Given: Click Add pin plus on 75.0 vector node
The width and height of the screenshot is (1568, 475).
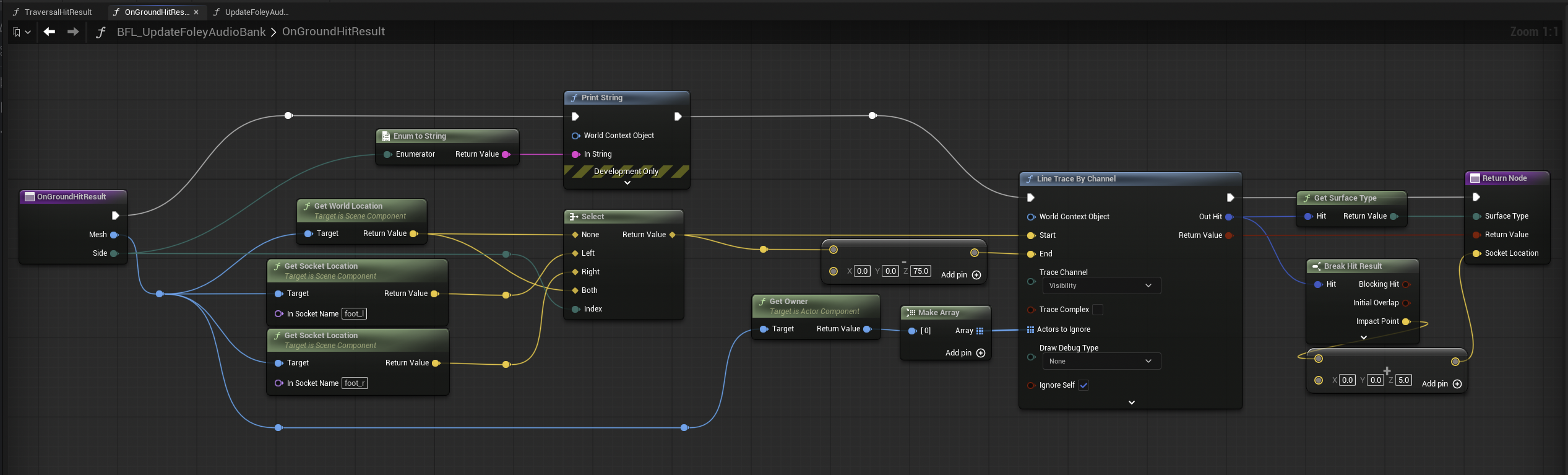Looking at the screenshot, I should (x=976, y=275).
